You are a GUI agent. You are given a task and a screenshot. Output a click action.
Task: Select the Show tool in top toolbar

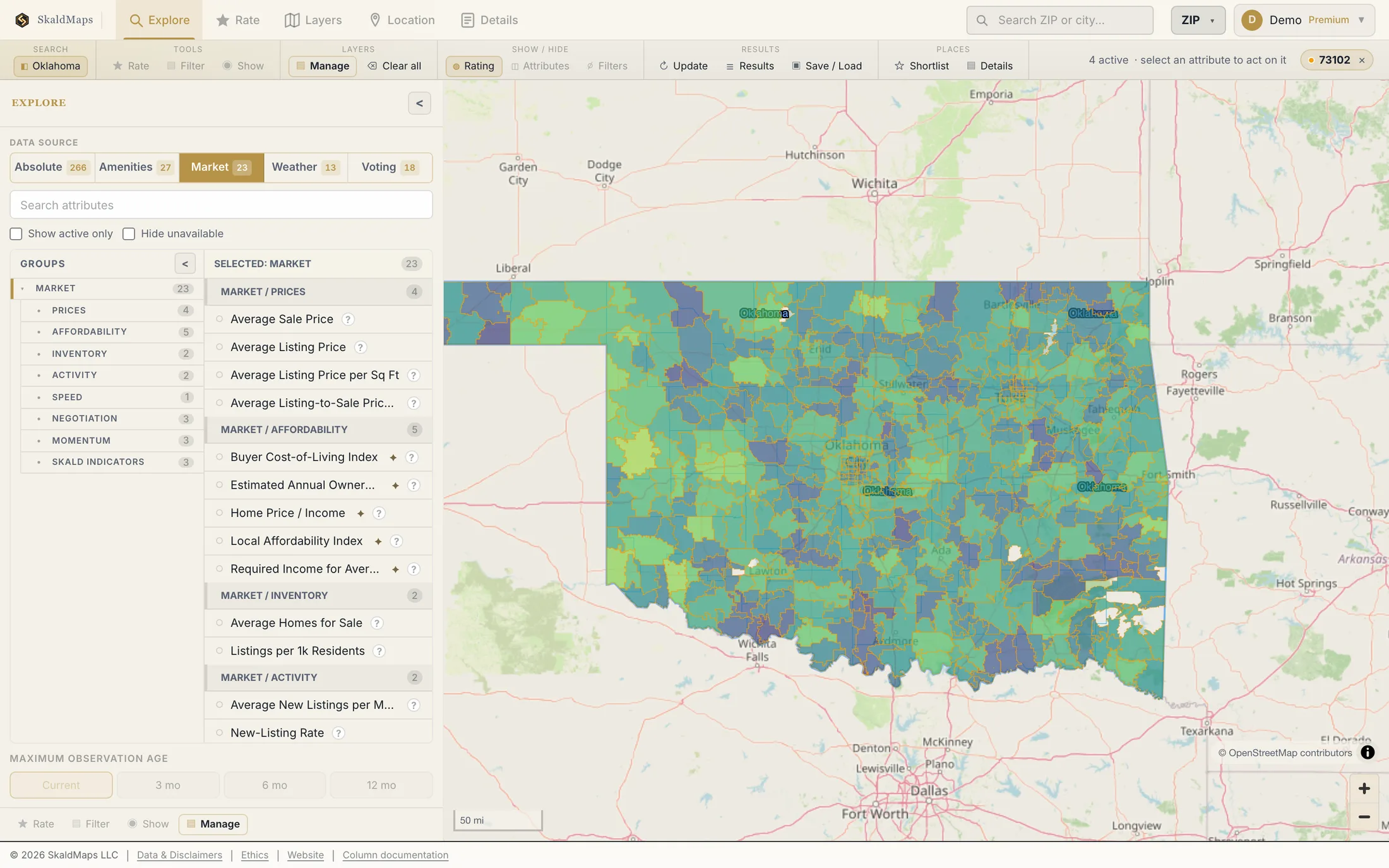[243, 66]
